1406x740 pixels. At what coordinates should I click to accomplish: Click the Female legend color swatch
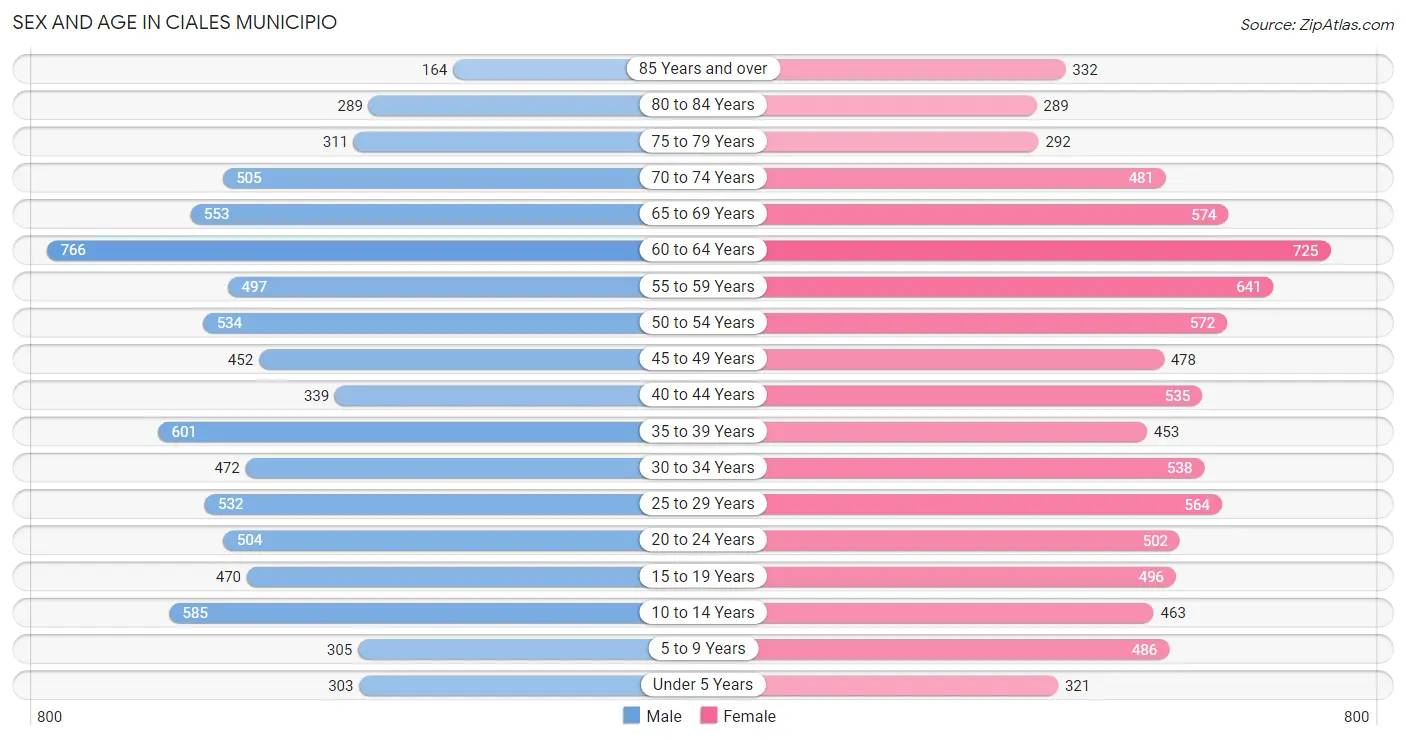[x=709, y=716]
